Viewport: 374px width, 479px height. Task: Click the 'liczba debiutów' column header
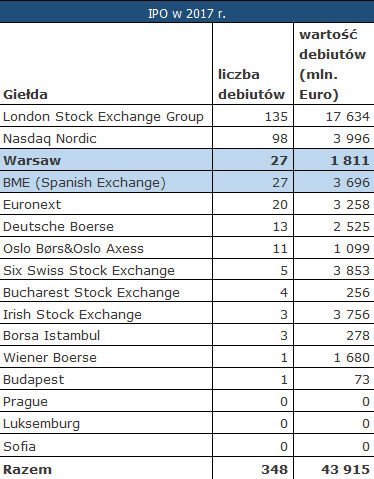[251, 84]
